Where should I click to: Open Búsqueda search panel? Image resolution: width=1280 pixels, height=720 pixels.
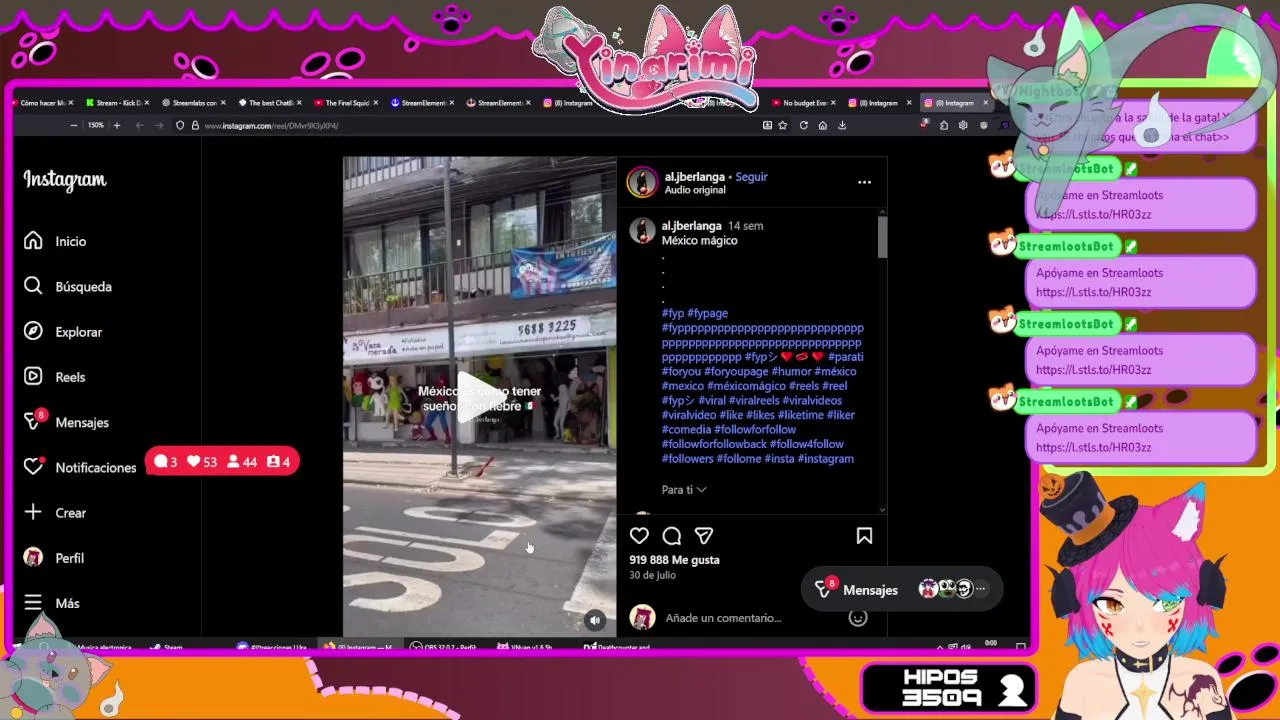[68, 286]
